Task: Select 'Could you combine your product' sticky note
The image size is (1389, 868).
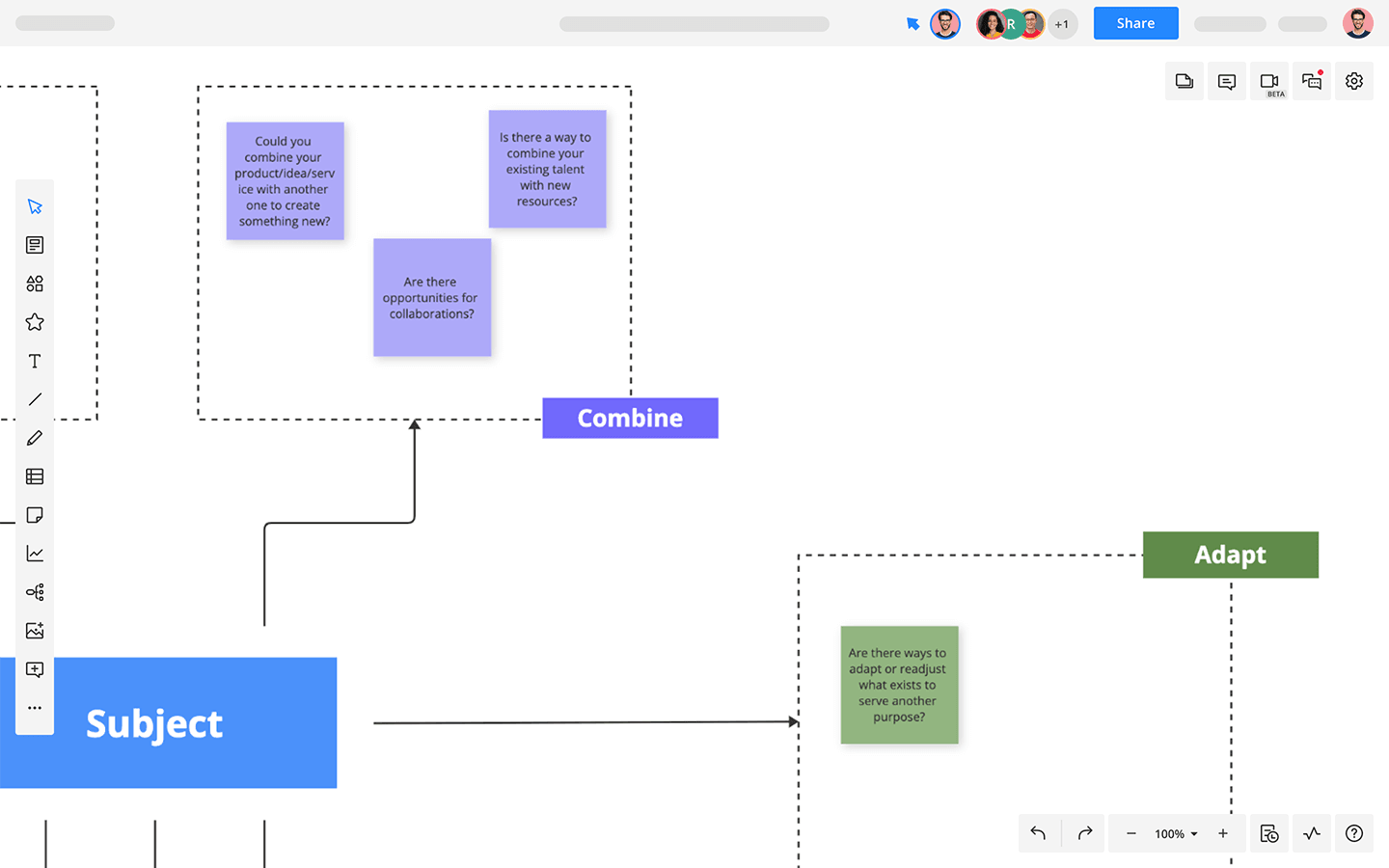Action: tap(285, 181)
